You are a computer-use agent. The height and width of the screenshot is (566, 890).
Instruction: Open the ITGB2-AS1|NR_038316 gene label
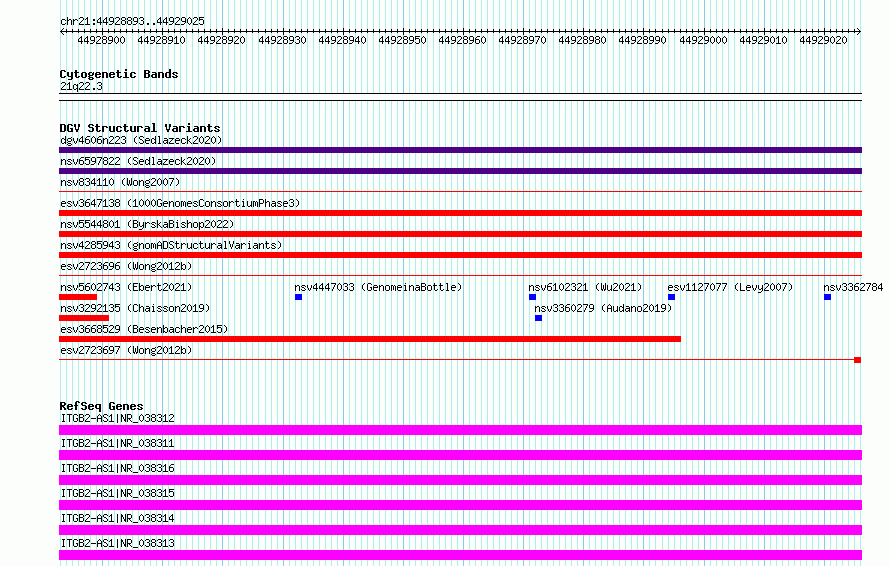click(117, 468)
